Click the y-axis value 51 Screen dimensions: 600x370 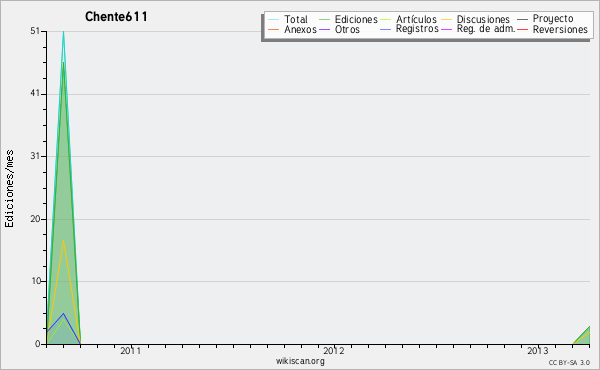coord(35,31)
